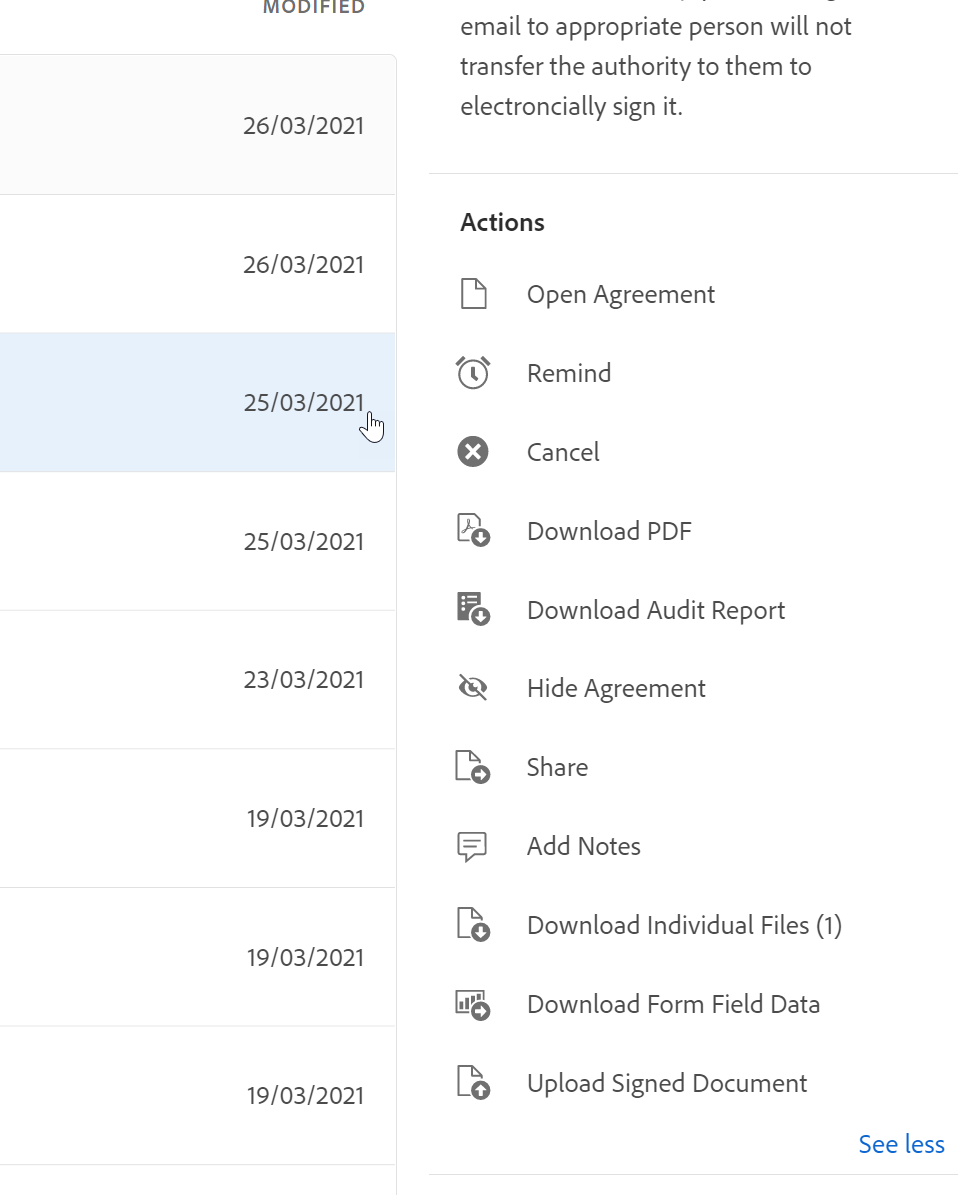Click the Cancel X circle icon
Viewport: 958px width, 1195px height.
[x=473, y=452]
